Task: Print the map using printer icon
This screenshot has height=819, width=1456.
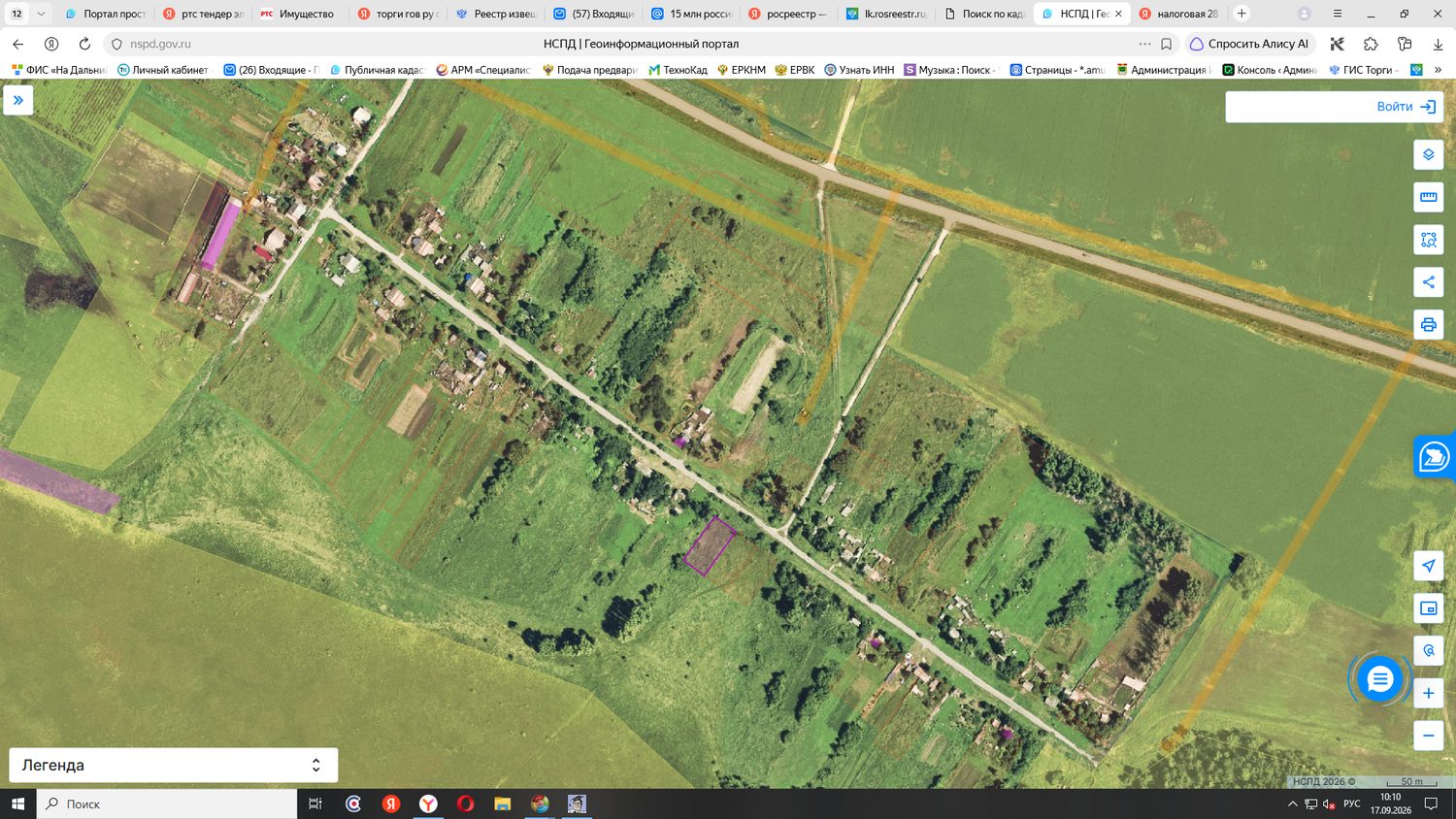Action: click(x=1428, y=324)
